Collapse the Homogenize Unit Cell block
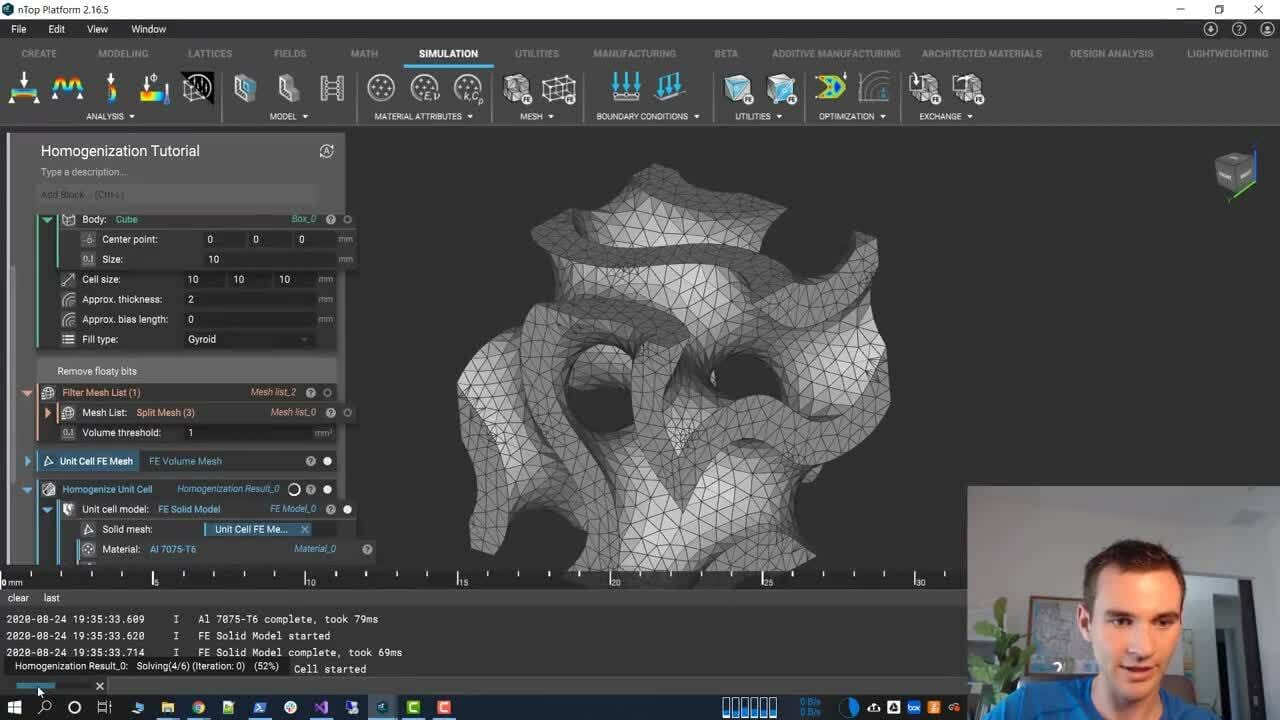This screenshot has height=720, width=1280. point(27,489)
